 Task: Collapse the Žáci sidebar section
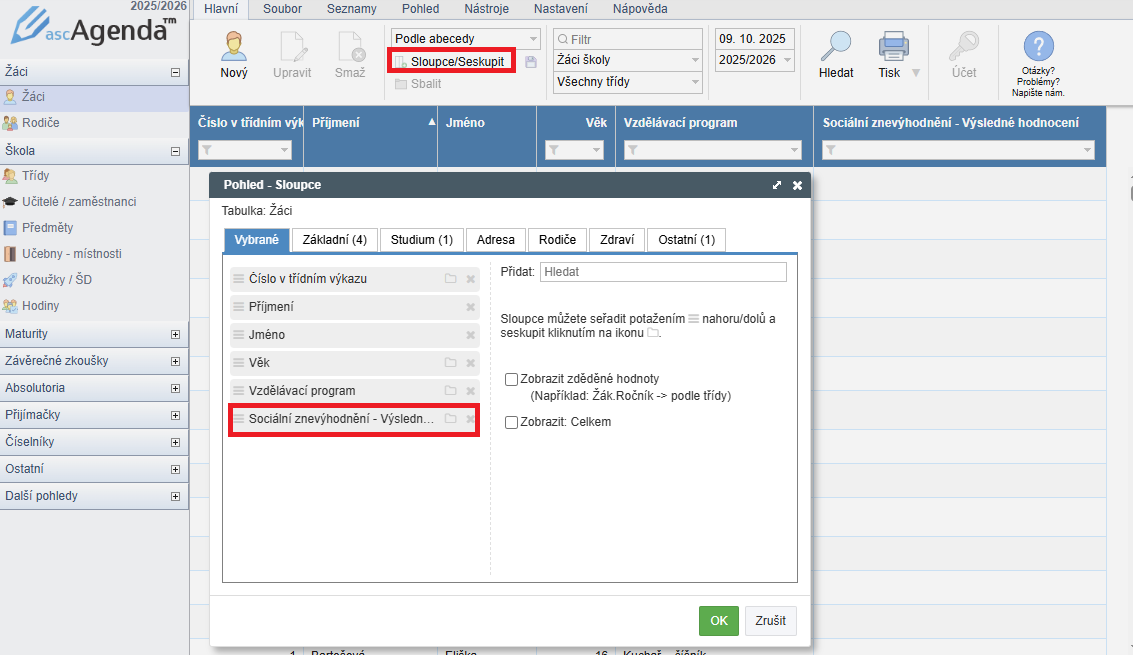[175, 72]
